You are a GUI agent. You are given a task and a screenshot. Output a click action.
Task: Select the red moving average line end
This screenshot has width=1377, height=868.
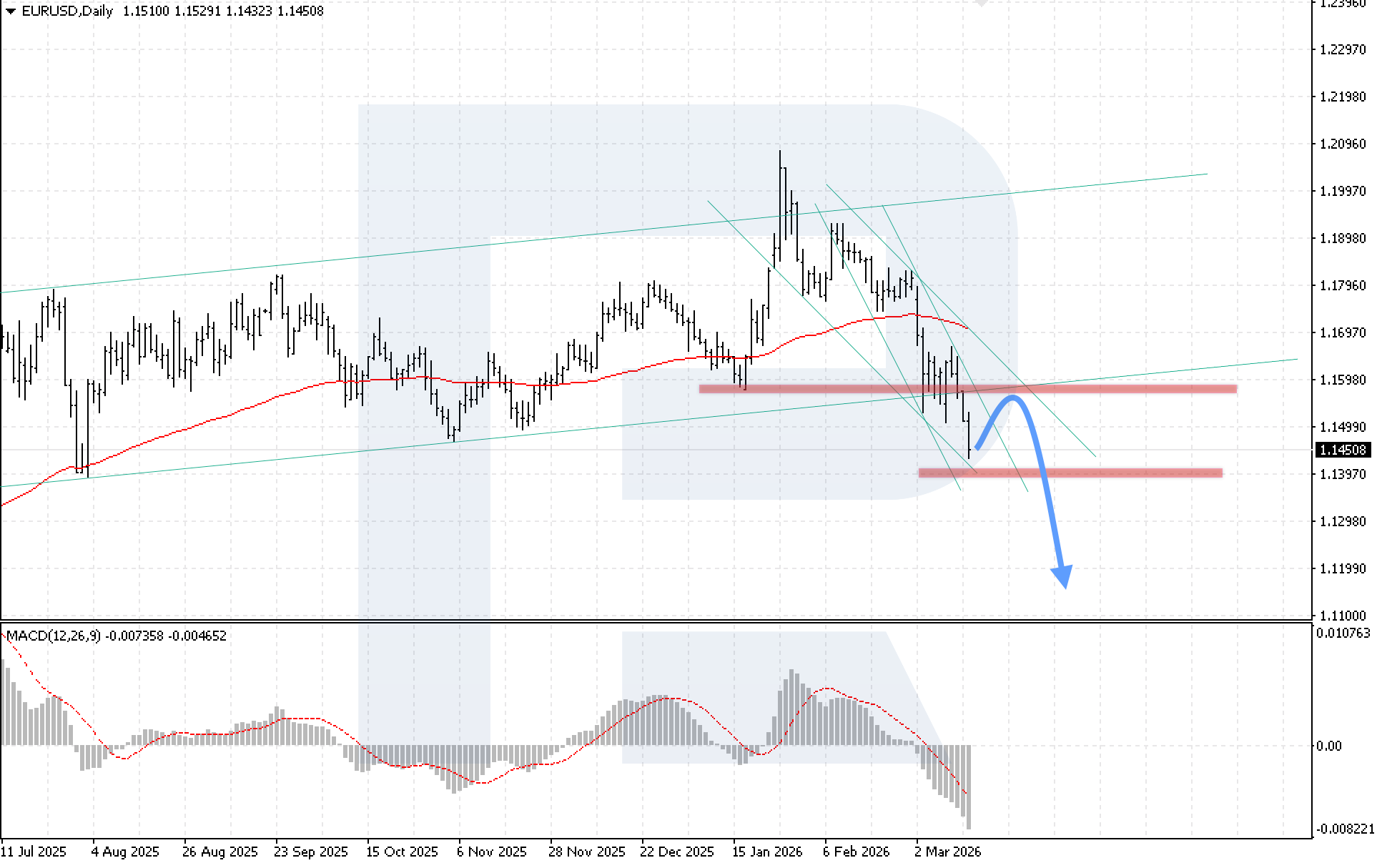[x=967, y=328]
